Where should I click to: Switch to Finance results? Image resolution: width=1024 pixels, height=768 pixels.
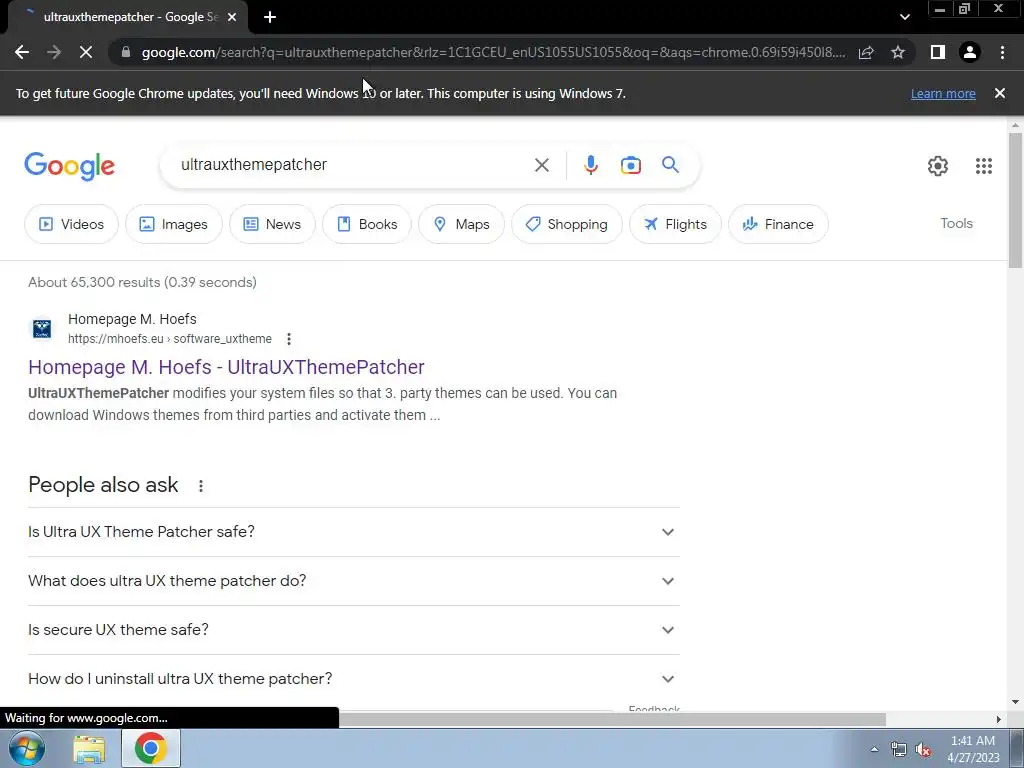tap(778, 224)
